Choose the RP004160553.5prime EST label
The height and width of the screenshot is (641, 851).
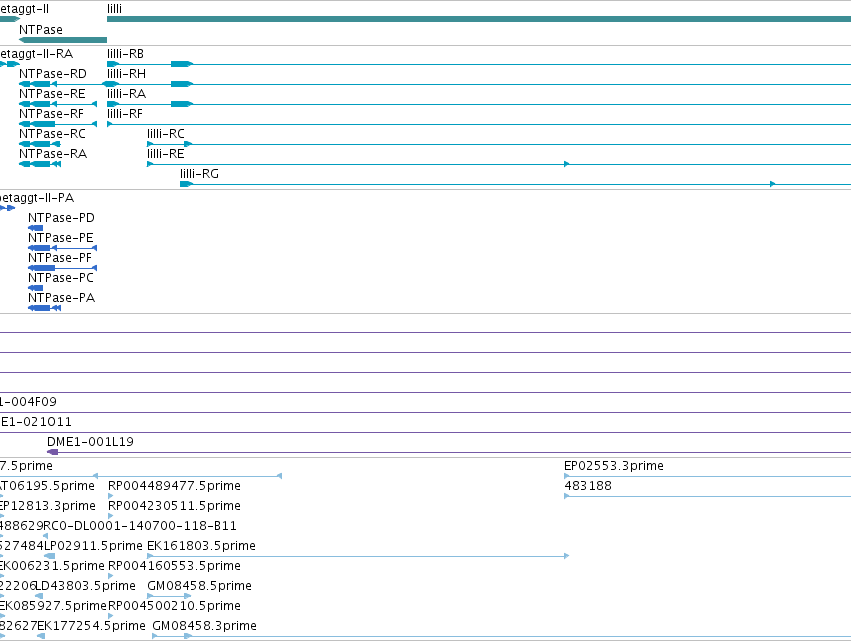[x=174, y=566]
